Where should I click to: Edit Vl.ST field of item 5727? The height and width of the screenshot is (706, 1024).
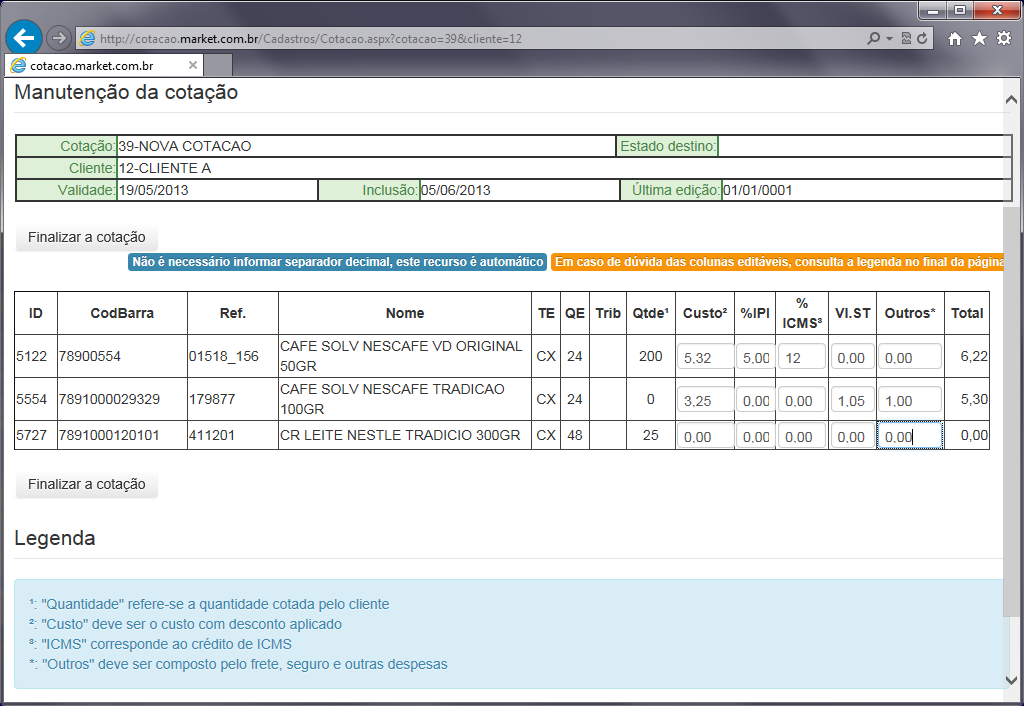(852, 436)
